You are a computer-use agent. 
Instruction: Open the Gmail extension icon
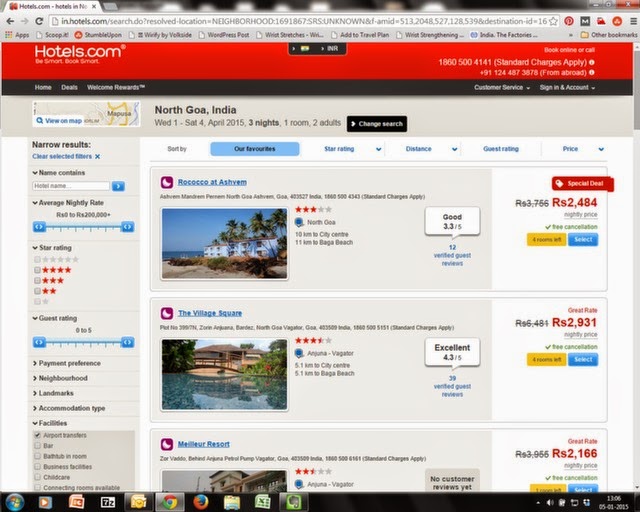point(585,21)
